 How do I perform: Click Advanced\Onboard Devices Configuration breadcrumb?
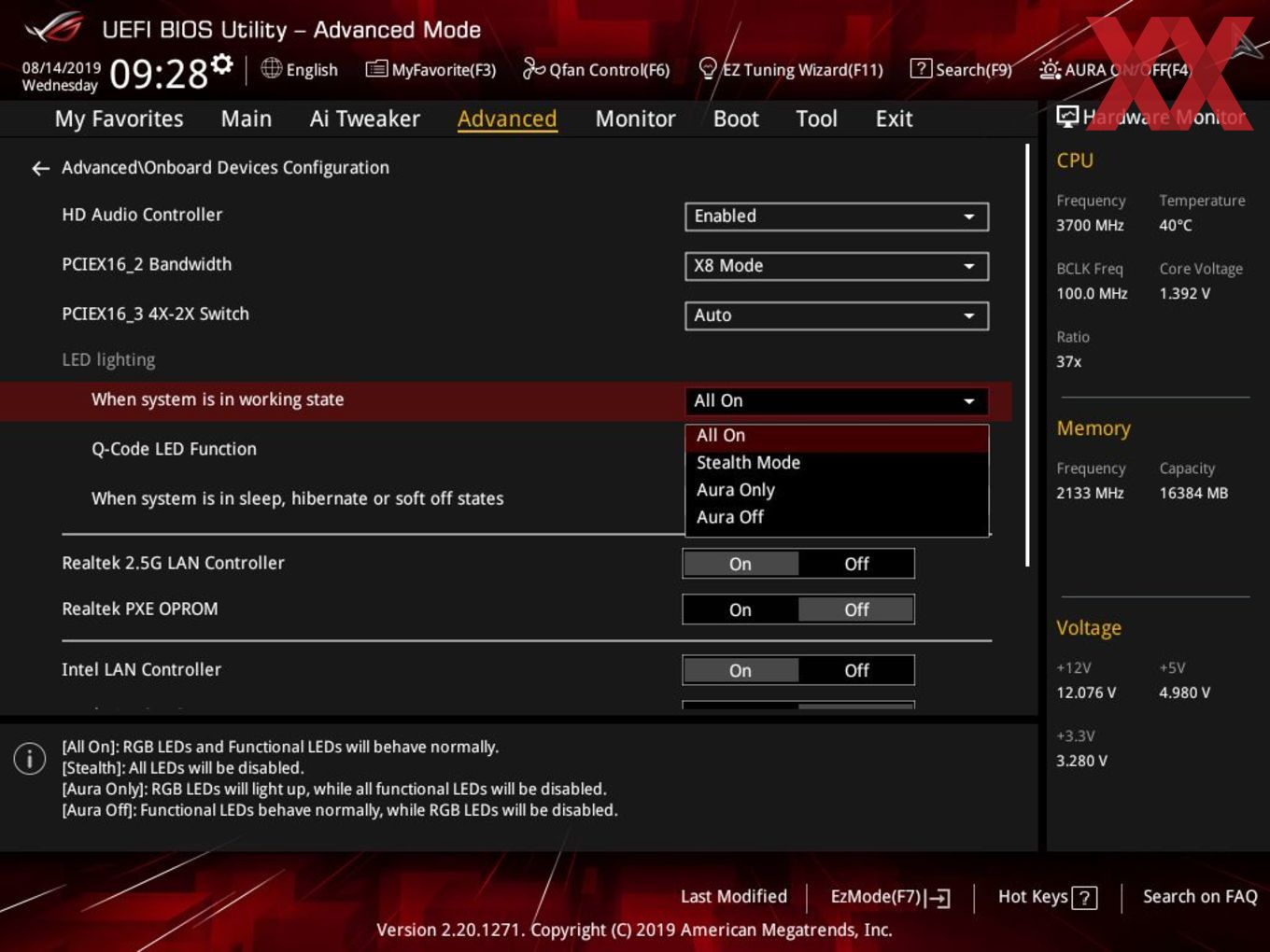(225, 168)
